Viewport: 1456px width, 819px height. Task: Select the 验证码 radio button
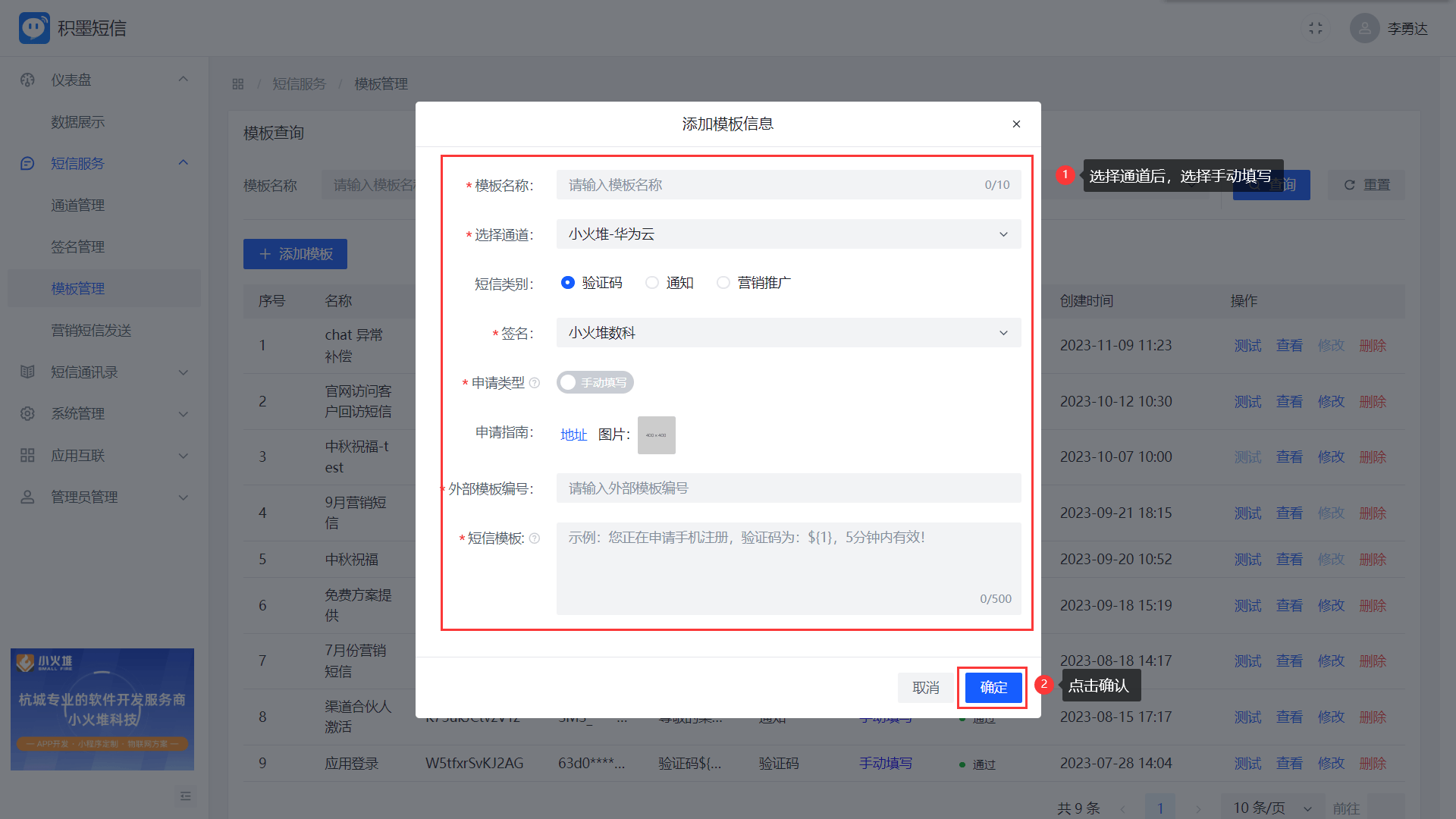(x=568, y=283)
